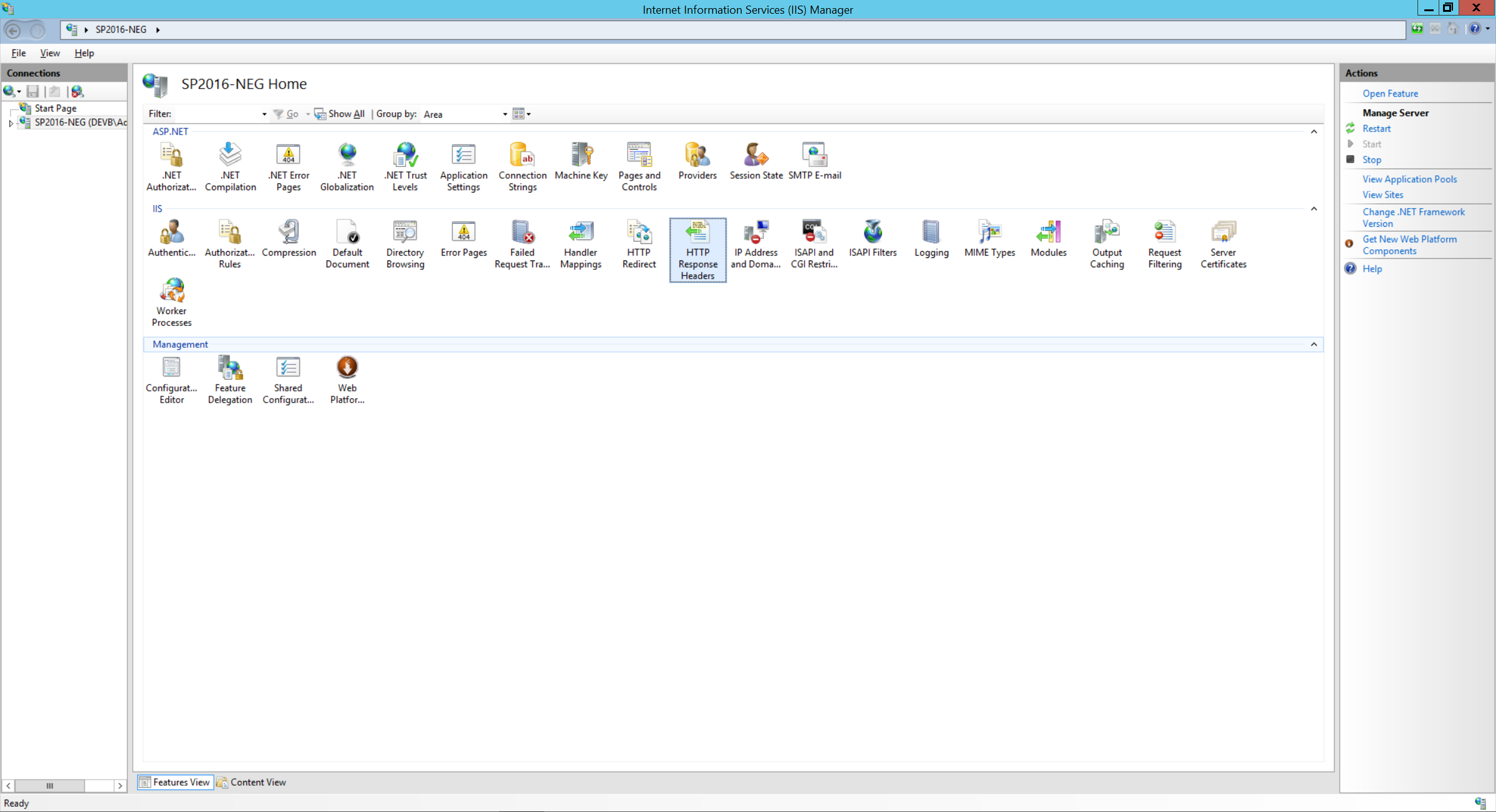Open the Group by Area dropdown
The width and height of the screenshot is (1496, 812).
(504, 114)
